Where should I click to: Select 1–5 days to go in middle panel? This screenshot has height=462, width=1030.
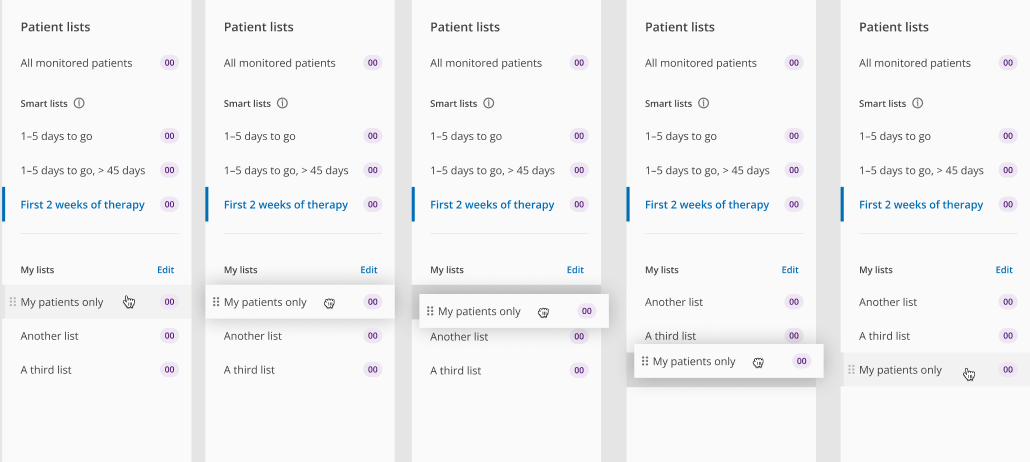(466, 136)
